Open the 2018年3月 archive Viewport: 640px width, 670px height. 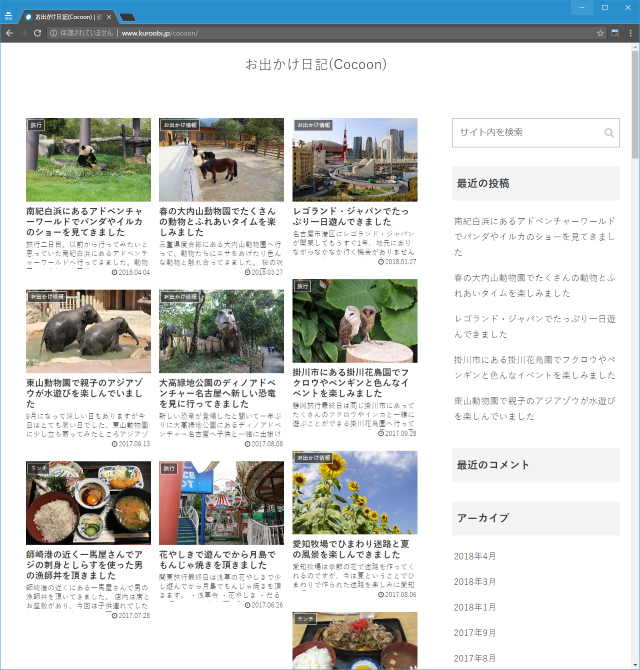click(475, 582)
